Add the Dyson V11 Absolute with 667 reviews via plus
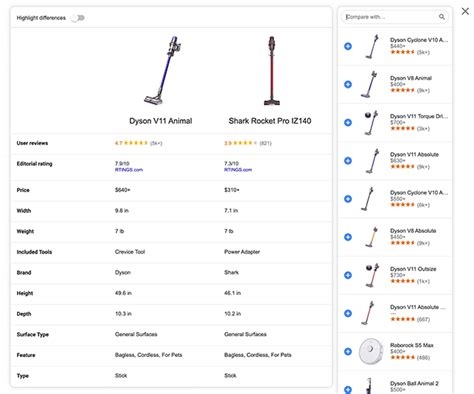This screenshot has height=394, width=474. pos(348,313)
